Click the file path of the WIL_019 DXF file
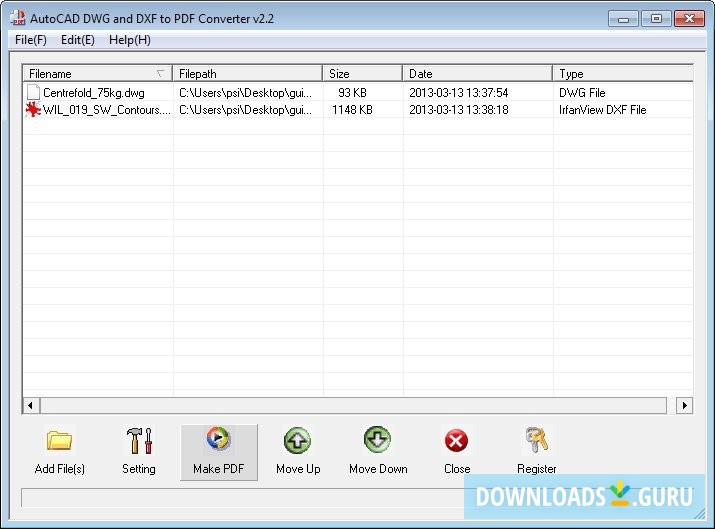 point(245,110)
